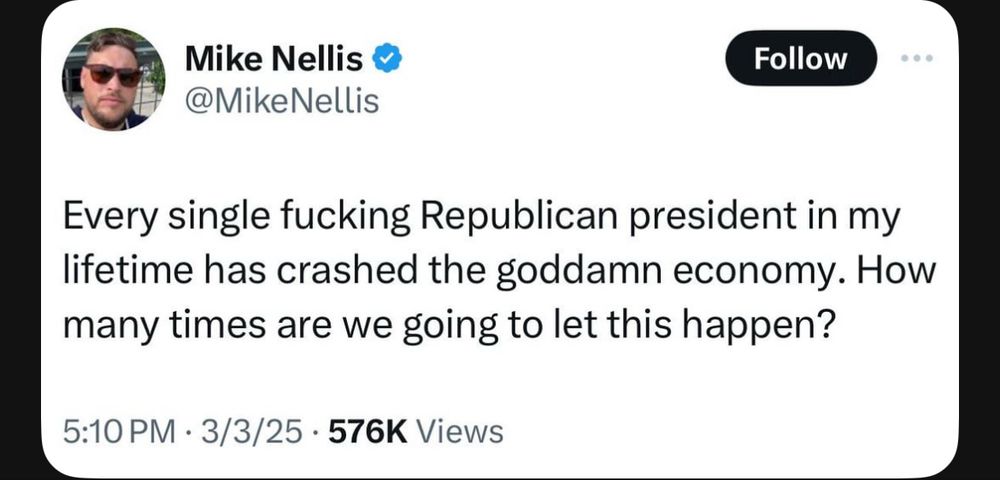Click the 576K view count number
1000x480 pixels.
coord(367,432)
